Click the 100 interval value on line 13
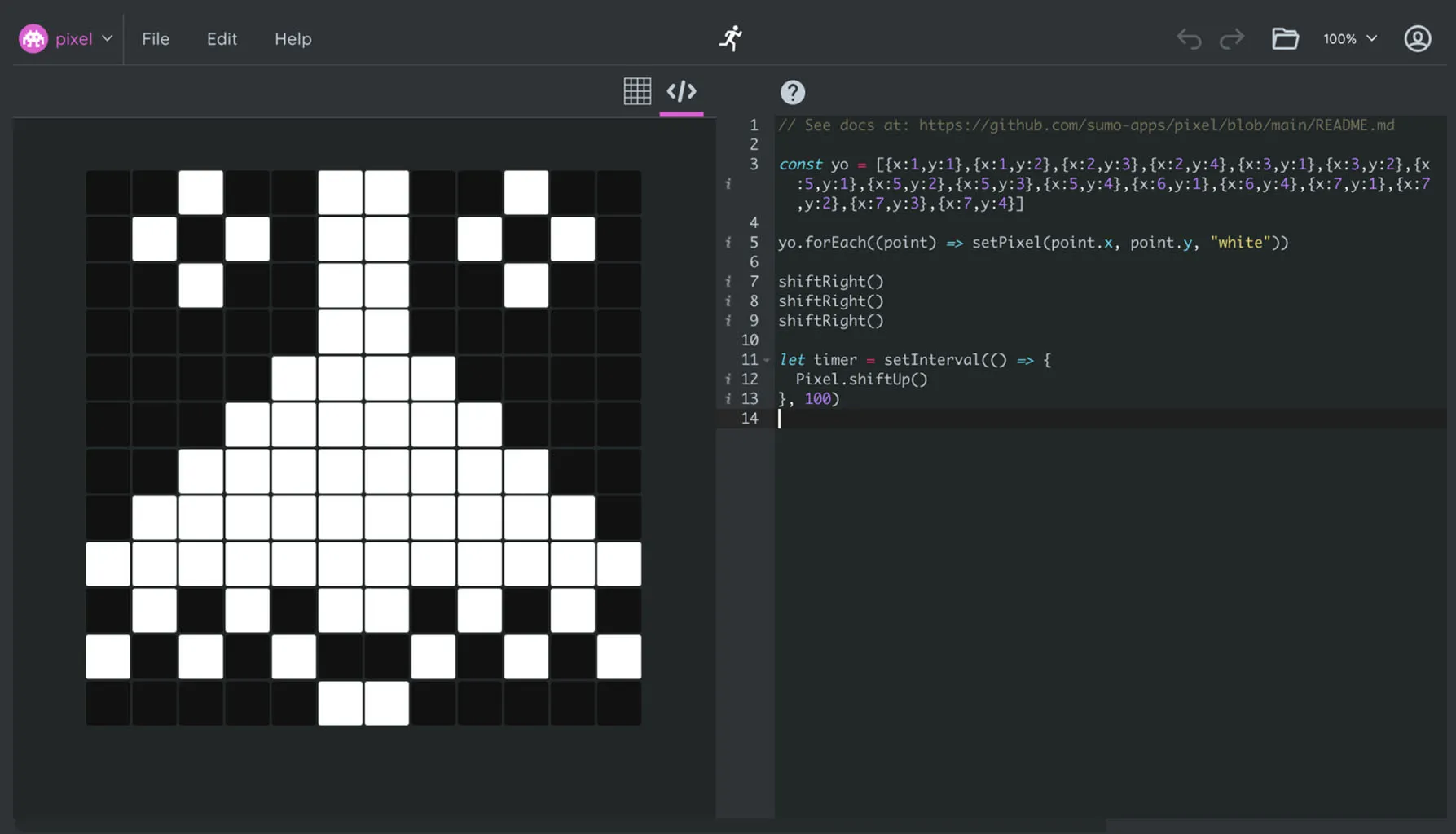The image size is (1456, 834). point(817,399)
